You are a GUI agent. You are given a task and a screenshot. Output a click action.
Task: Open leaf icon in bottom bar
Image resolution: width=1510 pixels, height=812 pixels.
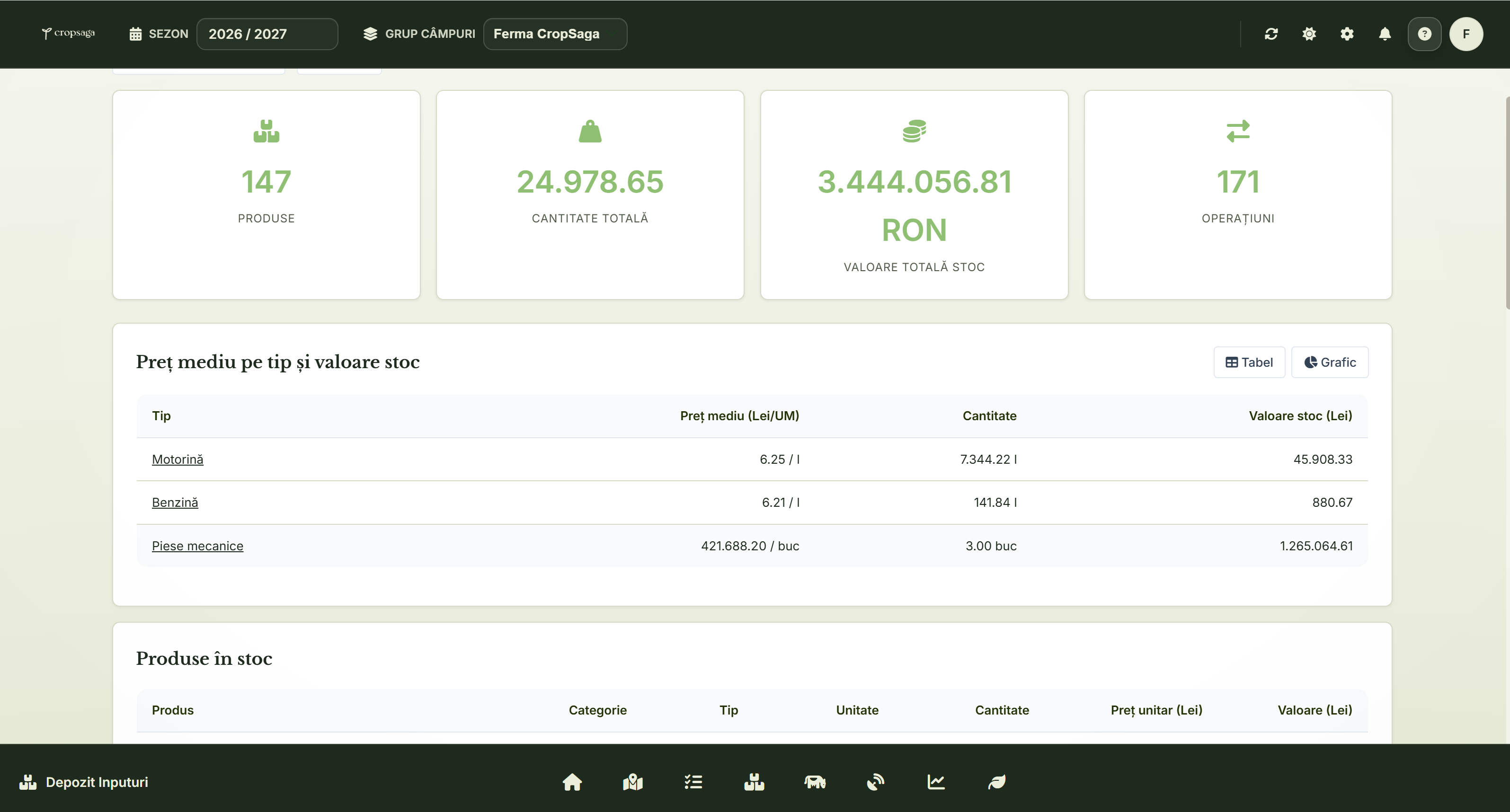pyautogui.click(x=996, y=782)
